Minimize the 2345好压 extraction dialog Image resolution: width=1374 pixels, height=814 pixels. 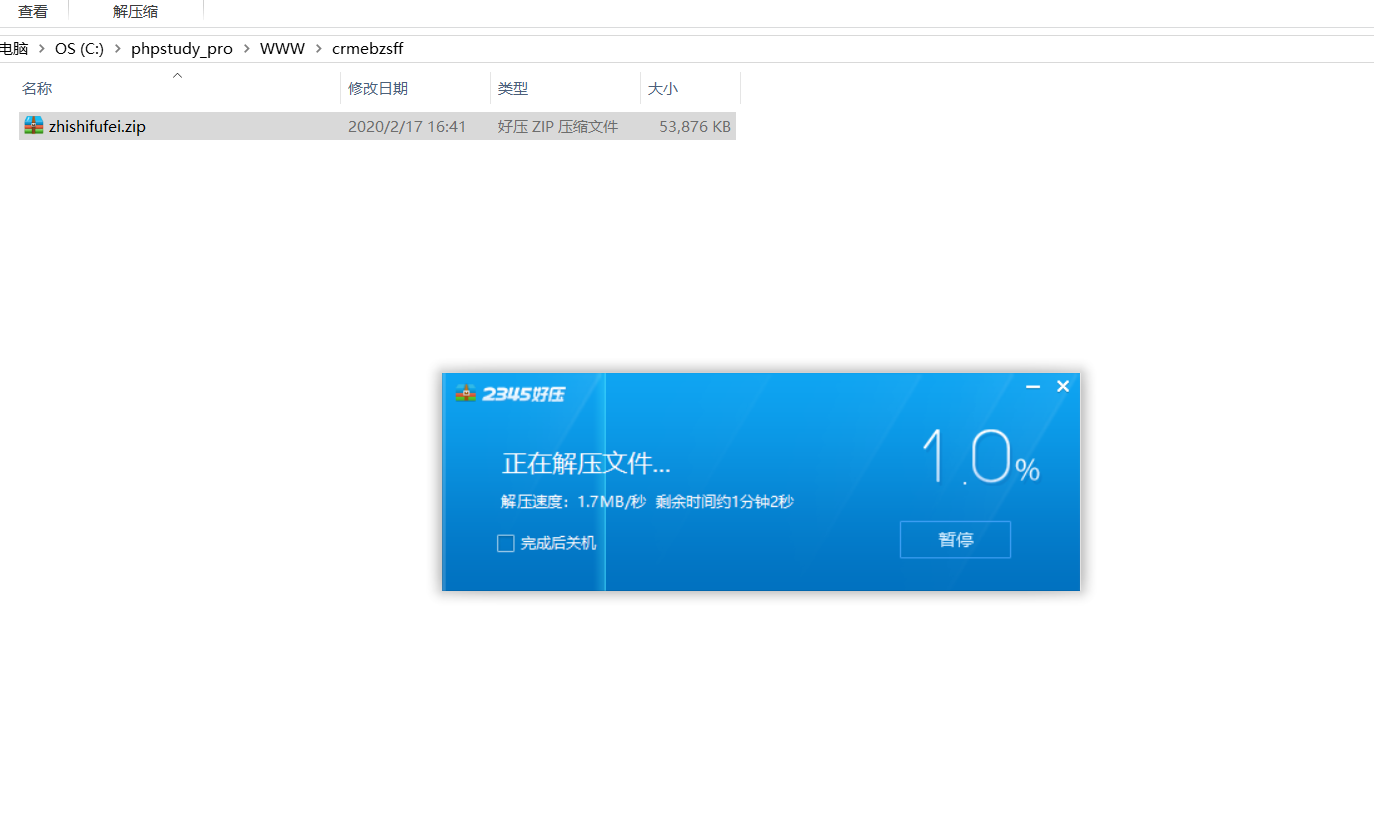tap(1033, 386)
